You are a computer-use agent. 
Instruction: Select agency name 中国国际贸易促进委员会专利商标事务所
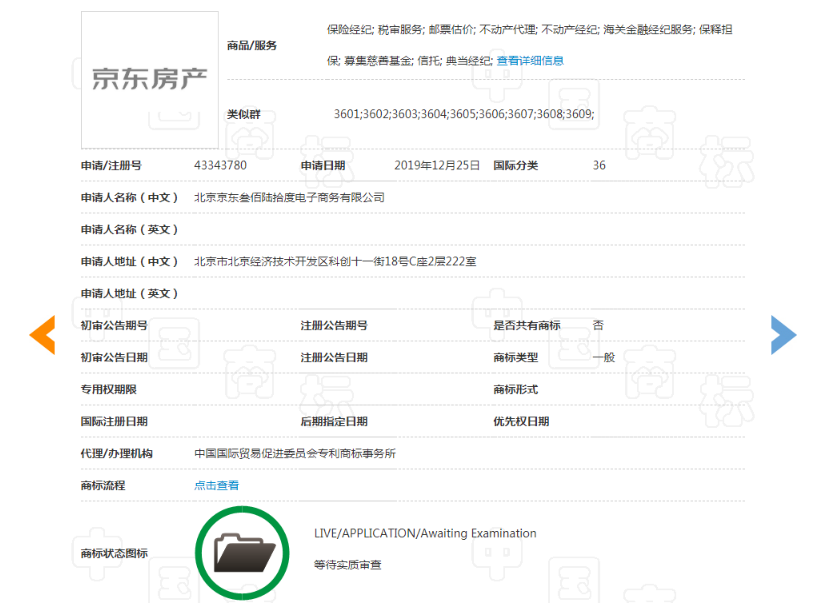pyautogui.click(x=295, y=453)
